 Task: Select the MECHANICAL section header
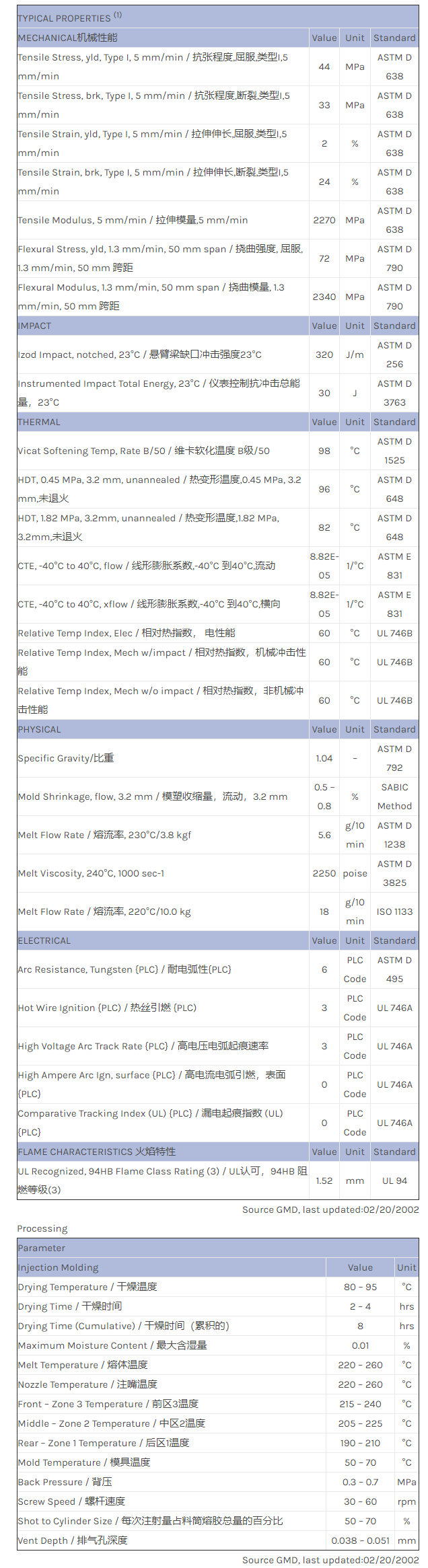pos(68,38)
